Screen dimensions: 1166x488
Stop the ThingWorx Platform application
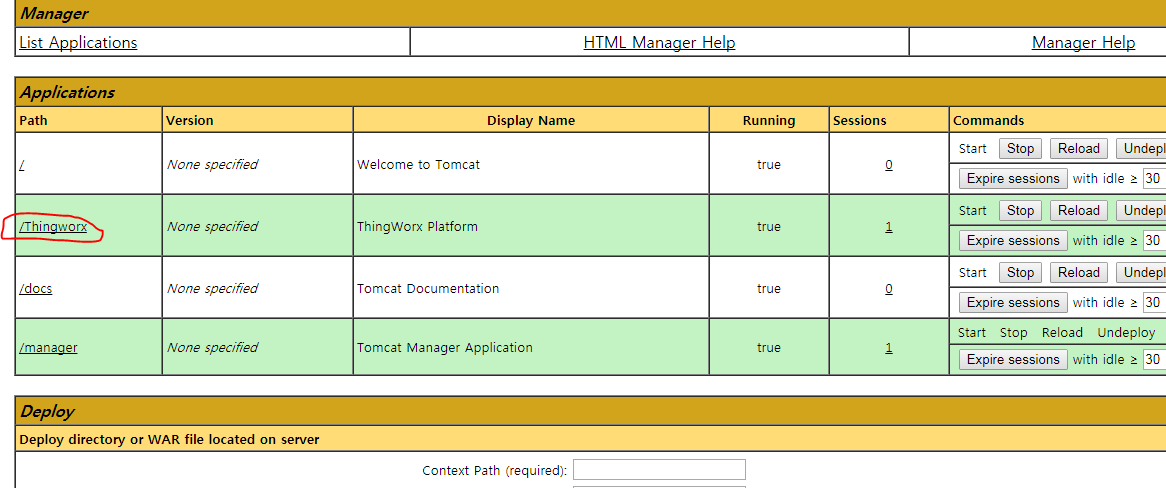pyautogui.click(x=1020, y=211)
